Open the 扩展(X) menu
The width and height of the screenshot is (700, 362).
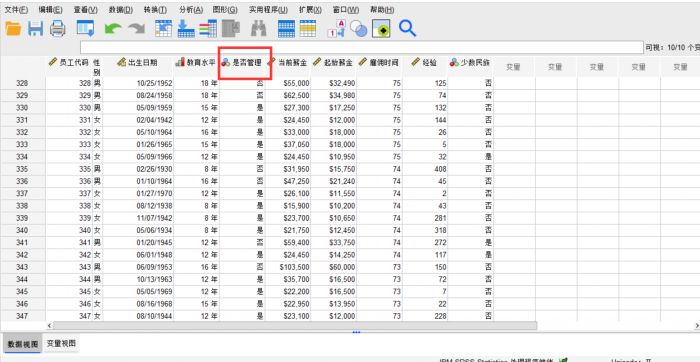[310, 9]
